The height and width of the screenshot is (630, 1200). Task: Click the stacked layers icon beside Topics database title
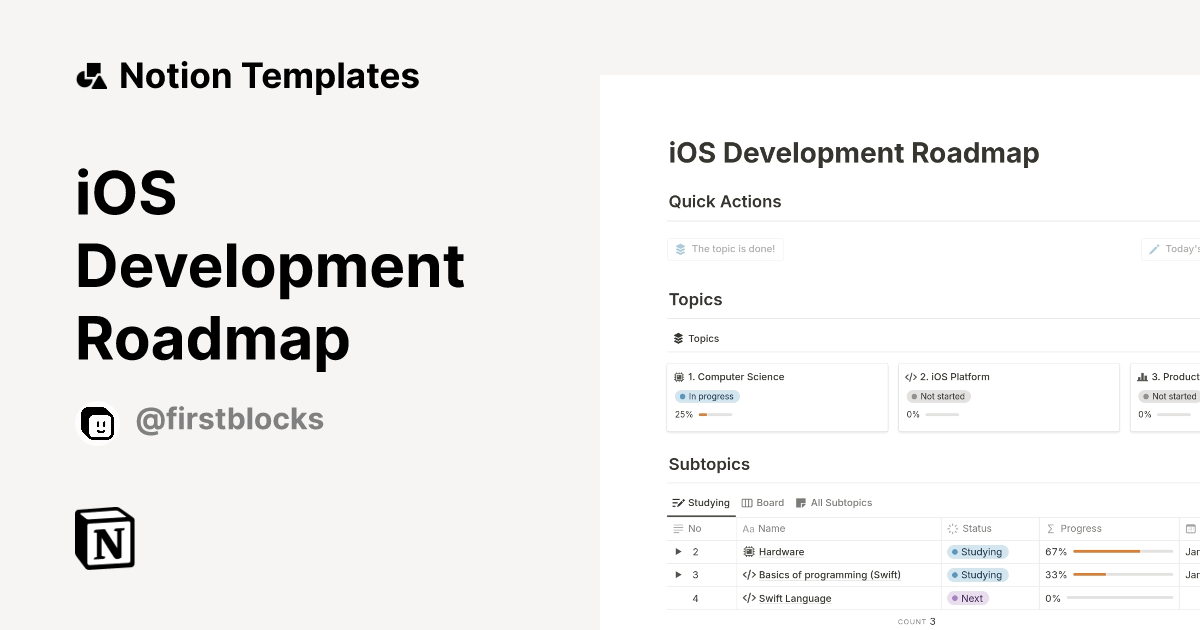[x=677, y=338]
